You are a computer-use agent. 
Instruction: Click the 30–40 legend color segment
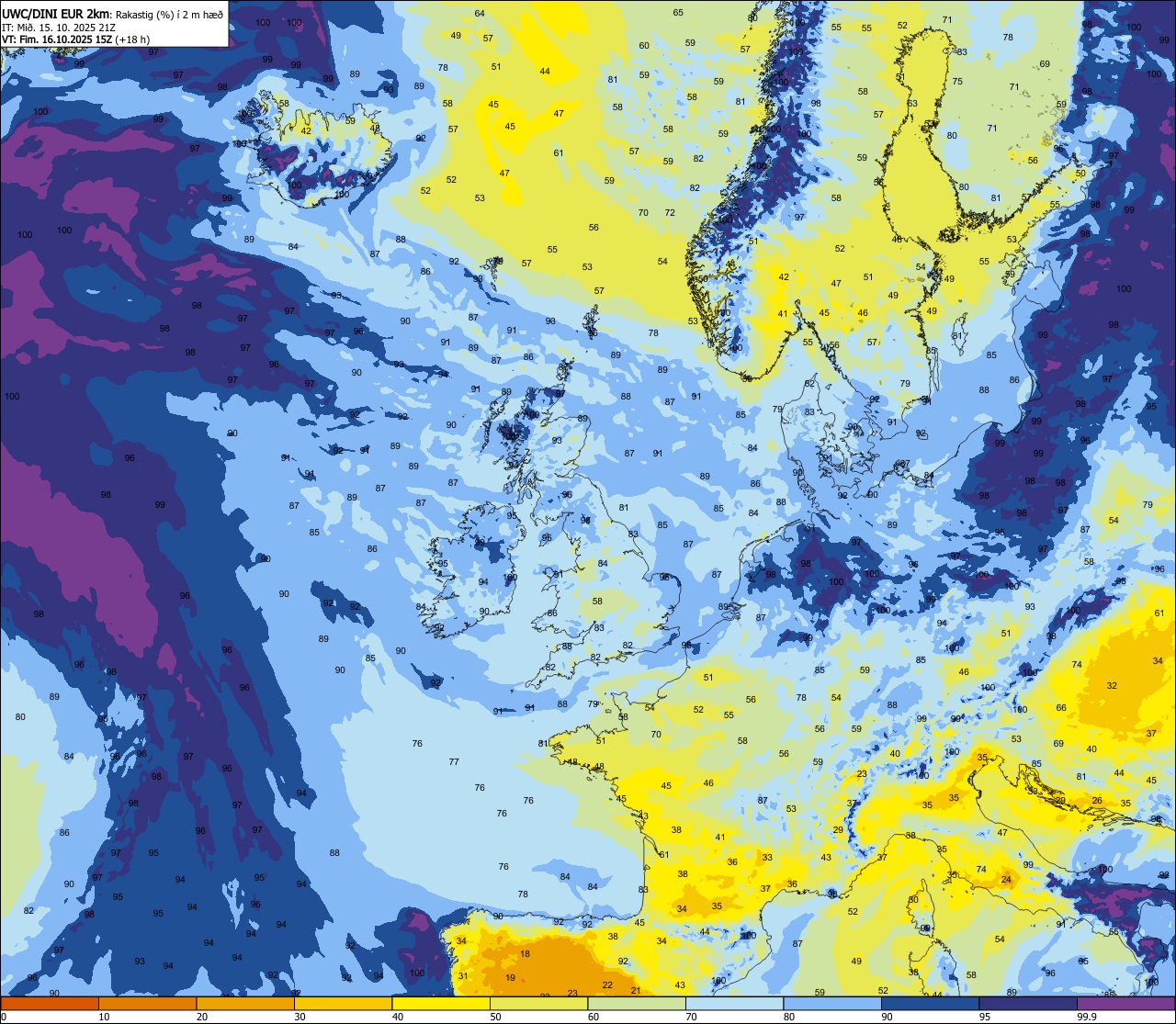343,1003
